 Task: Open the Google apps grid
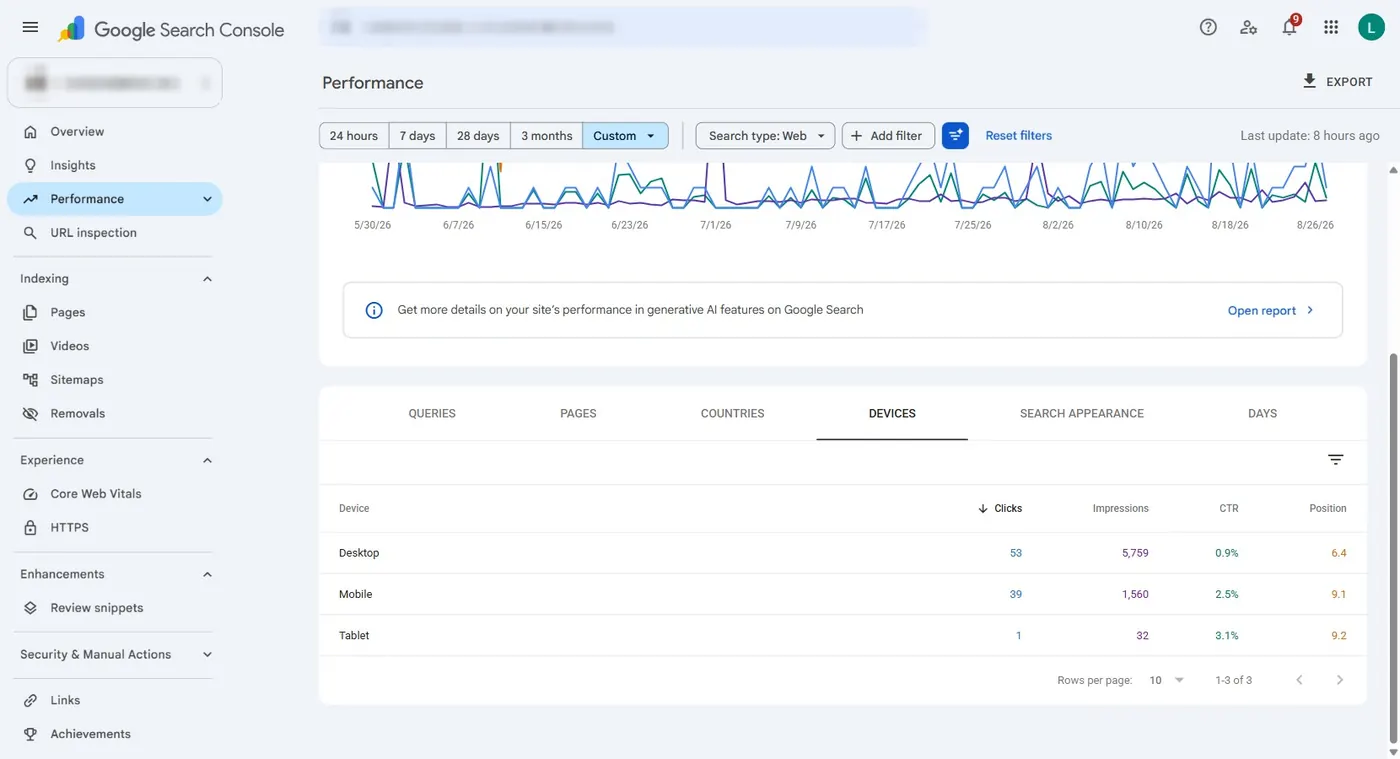pyautogui.click(x=1330, y=27)
